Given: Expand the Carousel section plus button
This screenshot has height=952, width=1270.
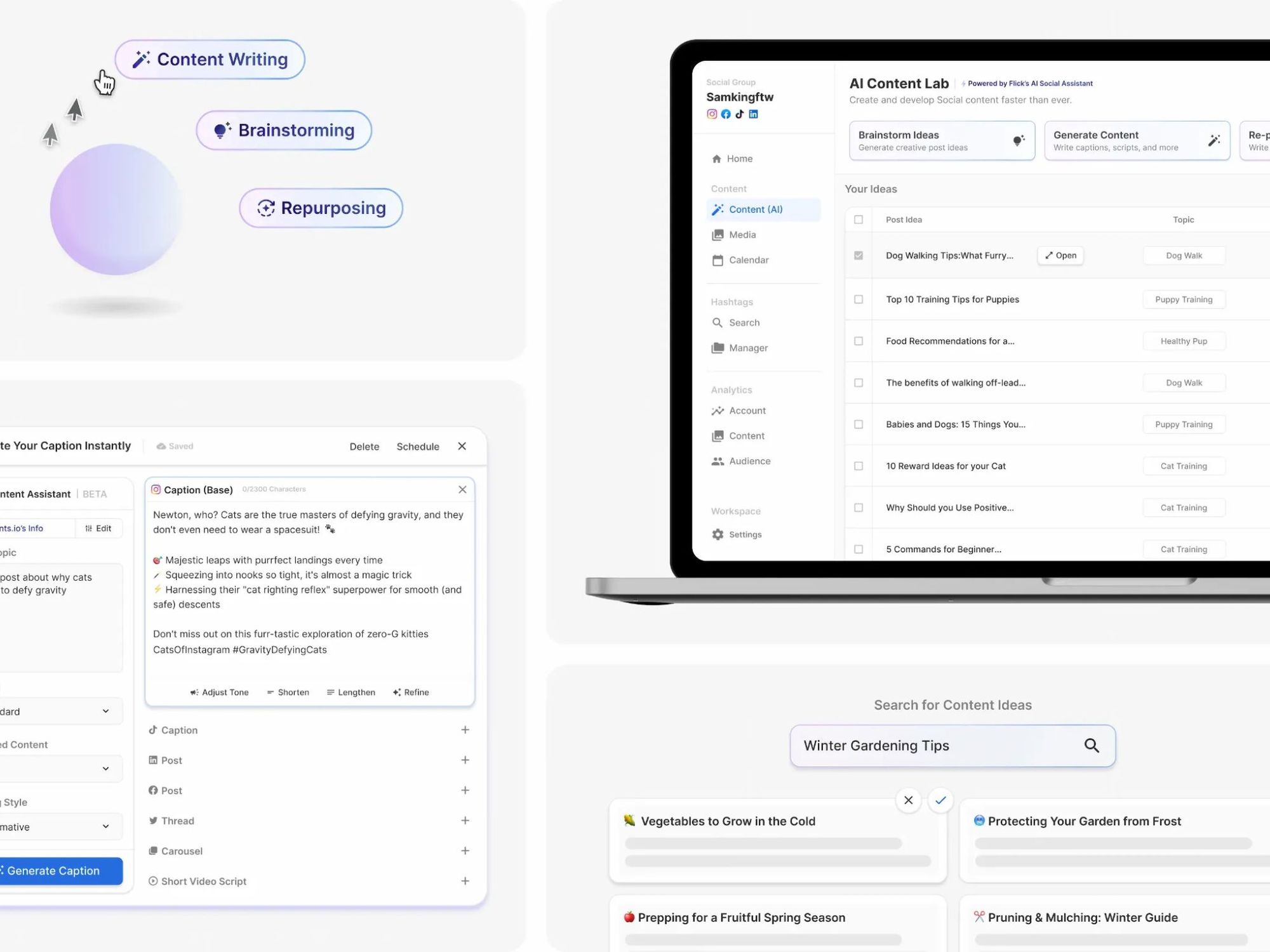Looking at the screenshot, I should click(465, 850).
